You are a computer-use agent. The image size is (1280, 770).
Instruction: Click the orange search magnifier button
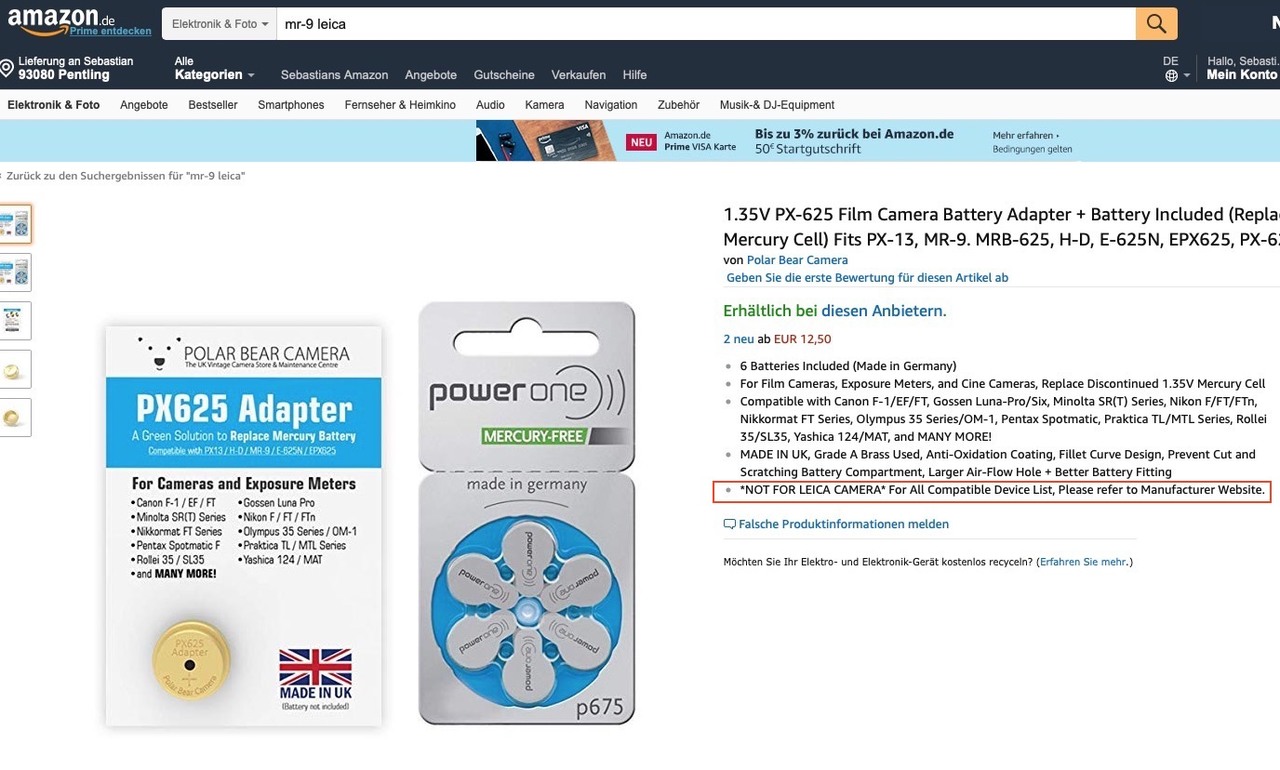click(x=1156, y=24)
